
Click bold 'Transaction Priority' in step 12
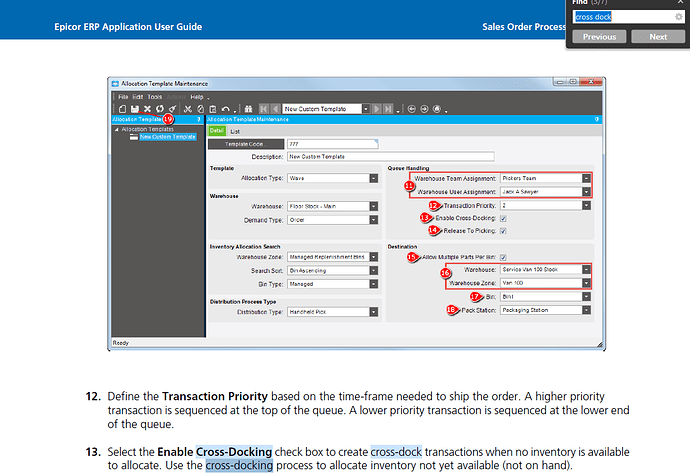click(215, 396)
